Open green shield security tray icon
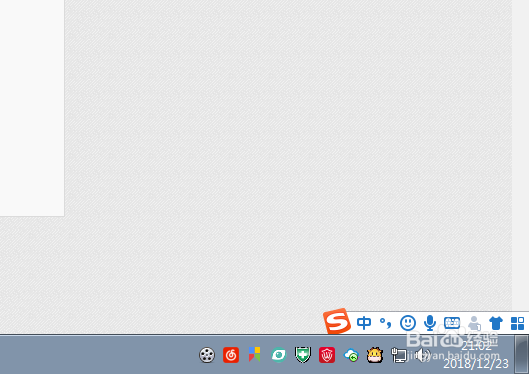Image resolution: width=529 pixels, height=374 pixels. click(x=303, y=355)
